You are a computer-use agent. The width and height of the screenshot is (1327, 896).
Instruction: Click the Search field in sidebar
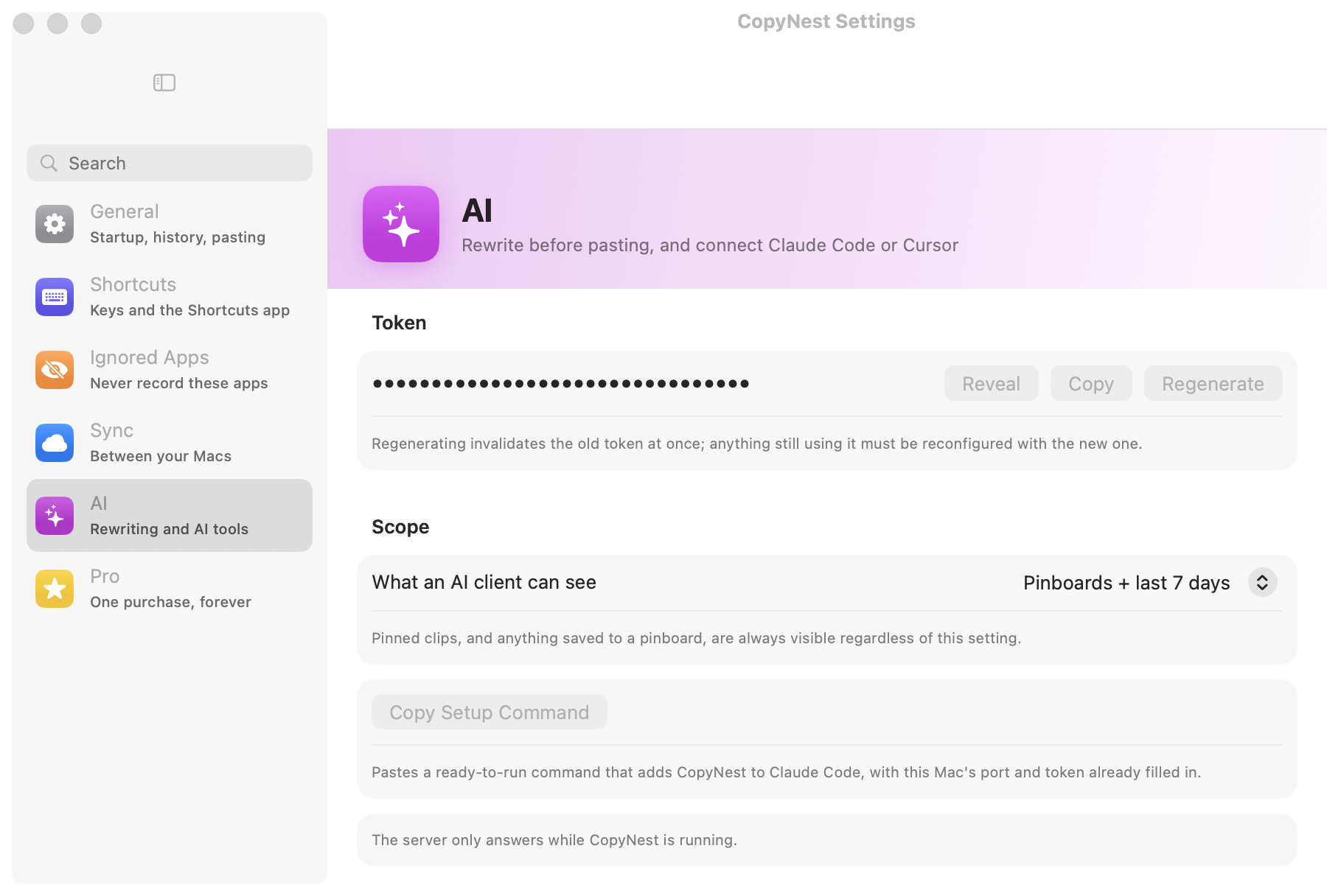point(170,163)
